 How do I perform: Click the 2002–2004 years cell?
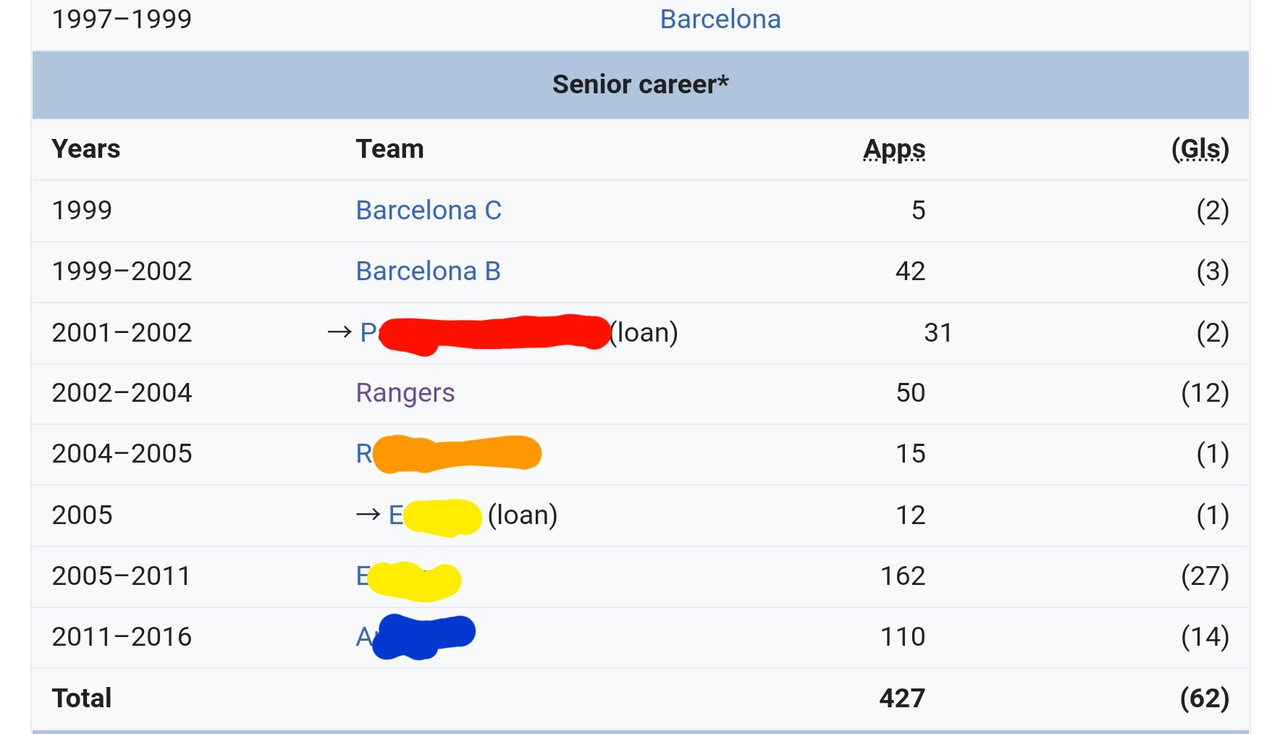(x=122, y=392)
